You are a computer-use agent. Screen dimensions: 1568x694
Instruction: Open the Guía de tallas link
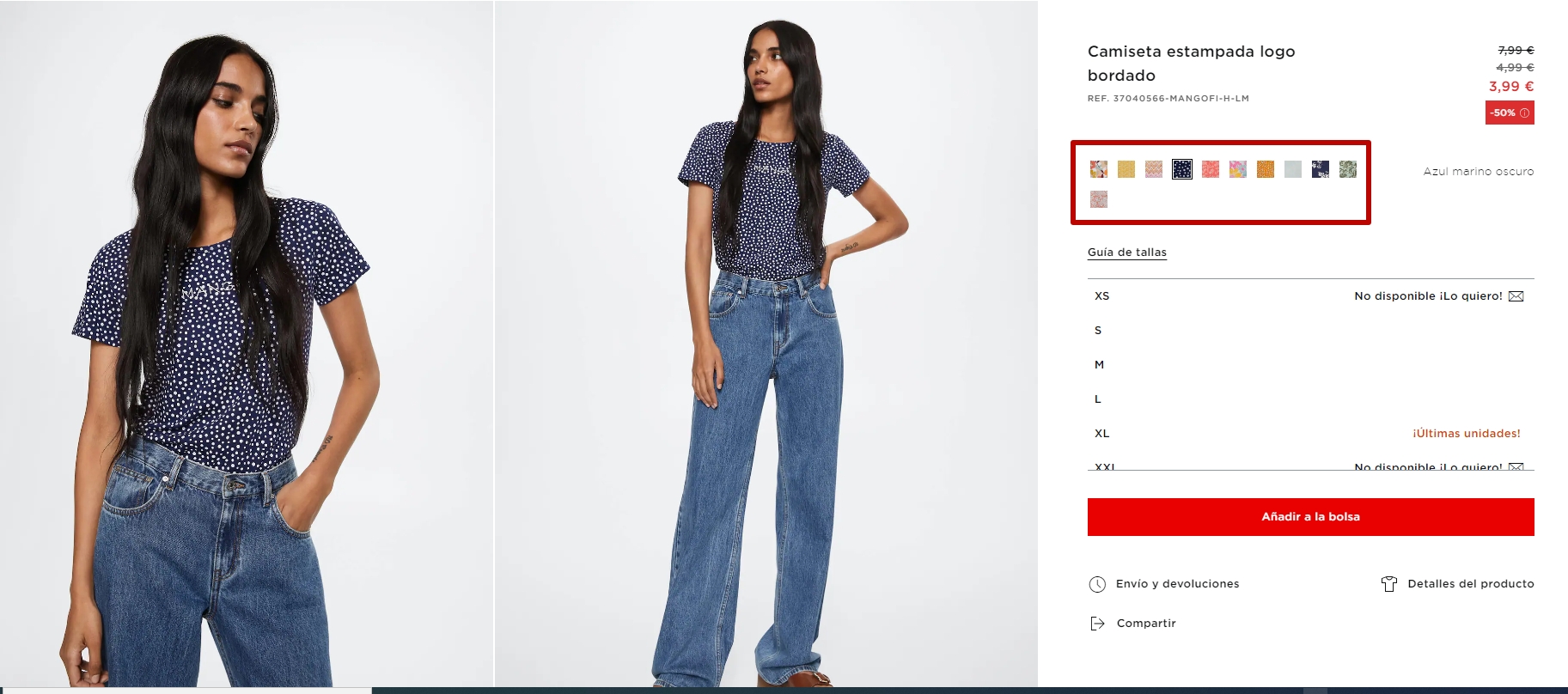click(x=1127, y=253)
